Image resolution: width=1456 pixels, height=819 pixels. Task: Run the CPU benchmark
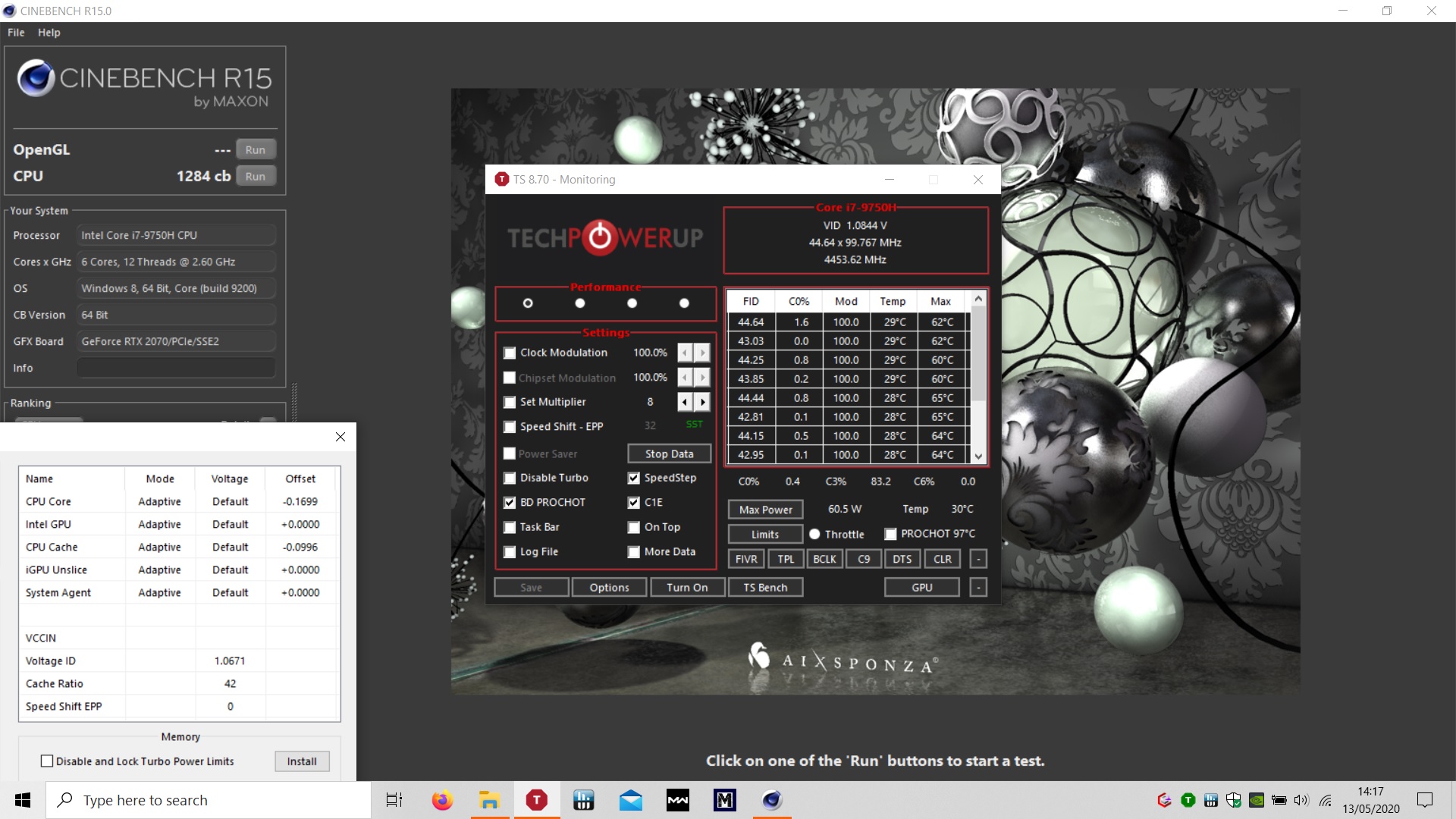point(256,176)
